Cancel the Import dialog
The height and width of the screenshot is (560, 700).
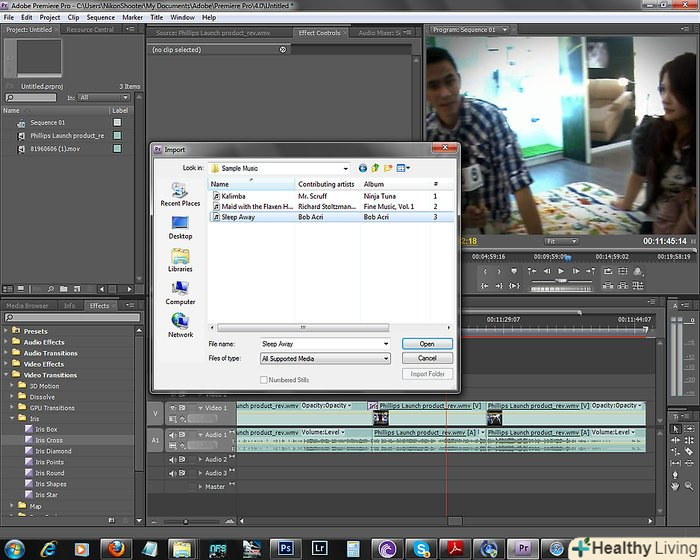[427, 358]
